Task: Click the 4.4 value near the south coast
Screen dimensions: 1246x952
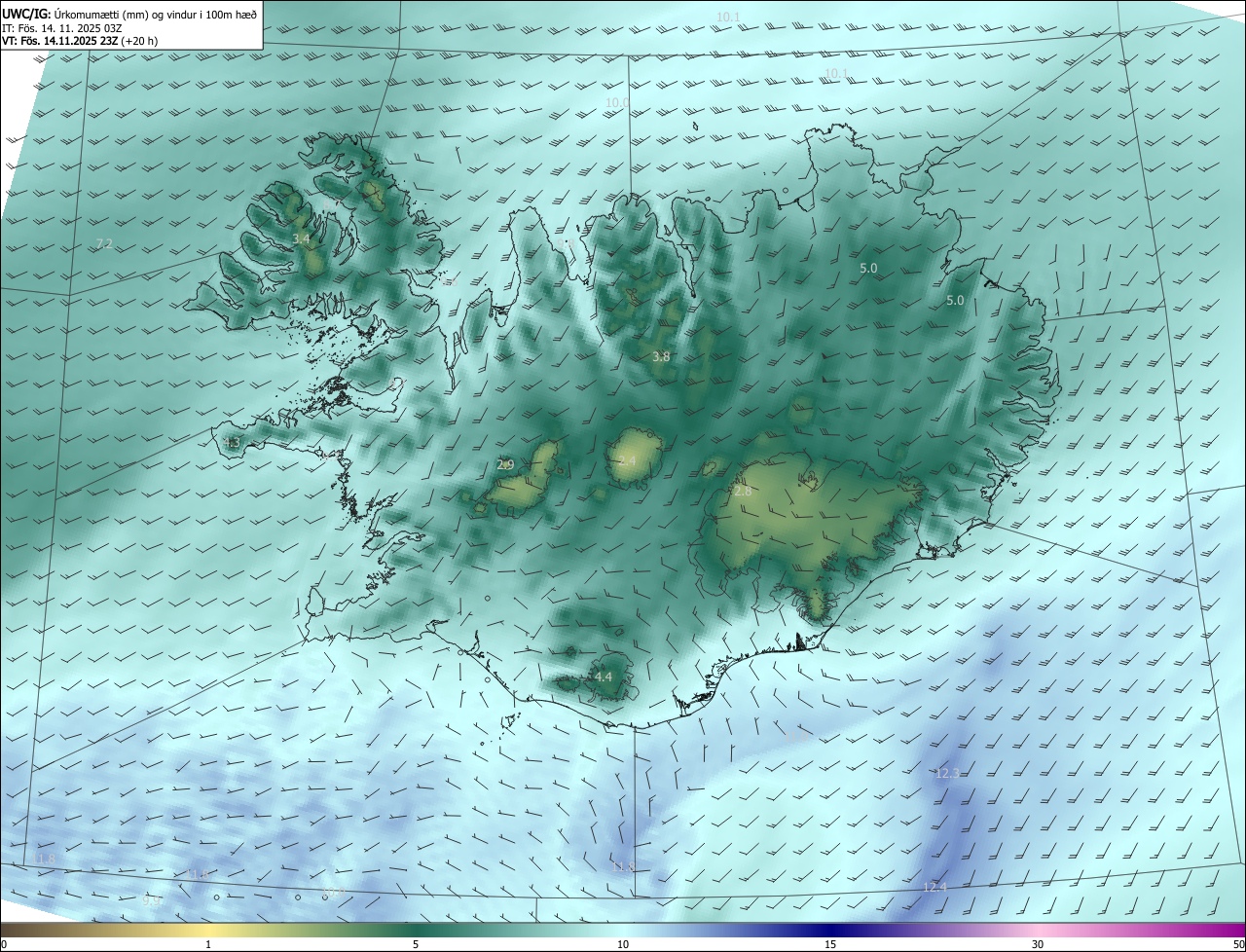Action: [x=604, y=677]
